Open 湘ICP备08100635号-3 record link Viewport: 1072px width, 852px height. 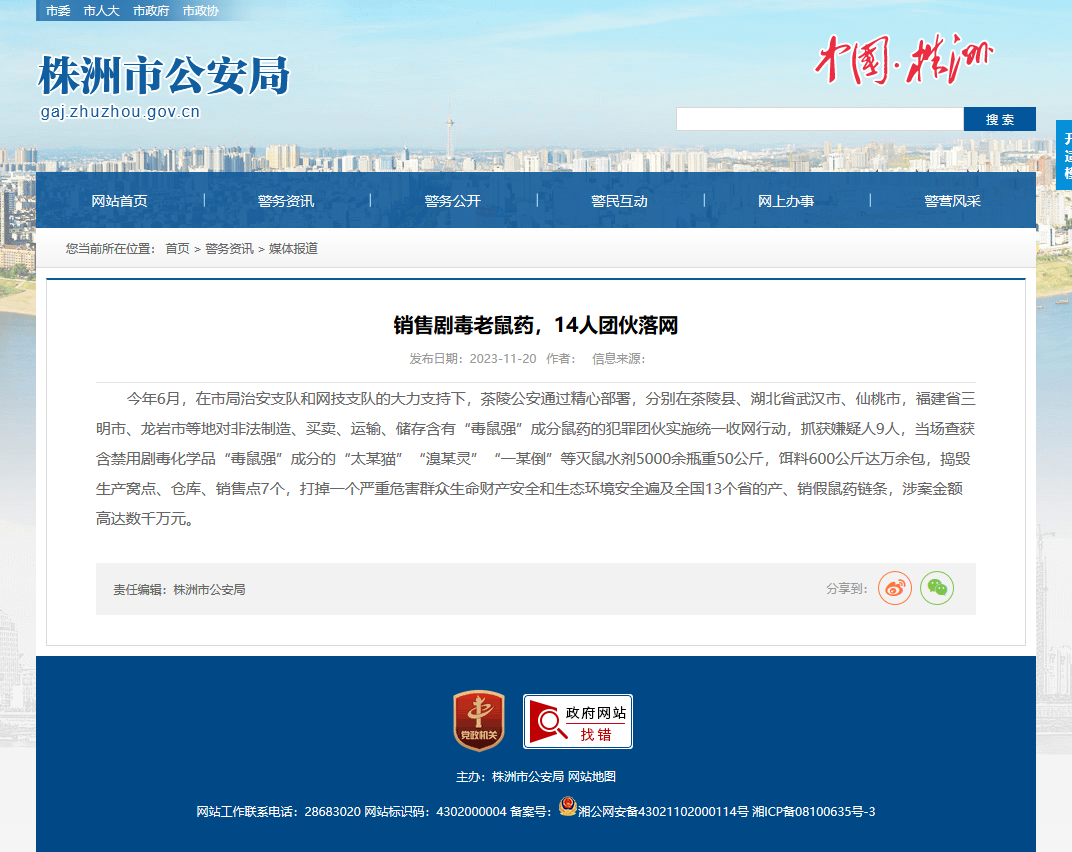814,812
